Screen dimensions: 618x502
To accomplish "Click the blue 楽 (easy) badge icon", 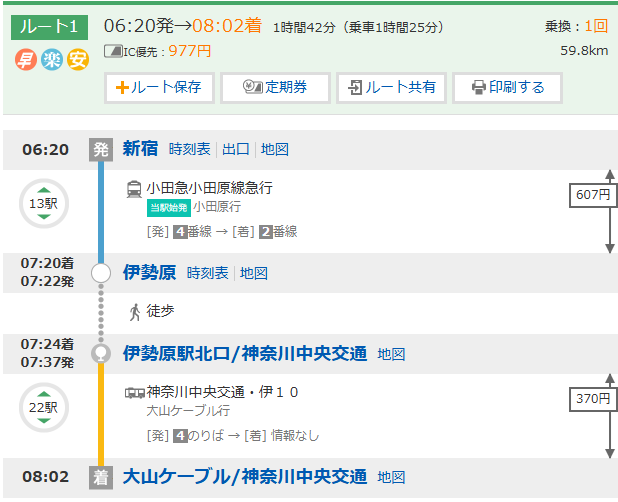I will [x=52, y=60].
